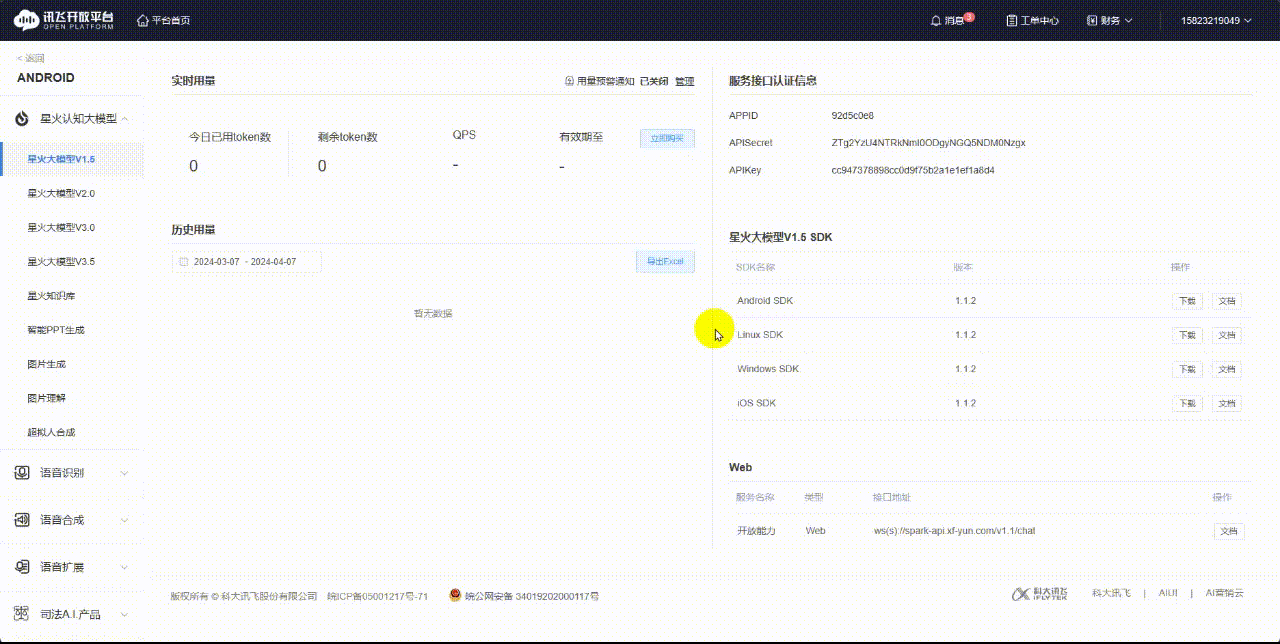Open the iOS SDK 文档
The width and height of the screenshot is (1280, 644).
tap(1227, 403)
